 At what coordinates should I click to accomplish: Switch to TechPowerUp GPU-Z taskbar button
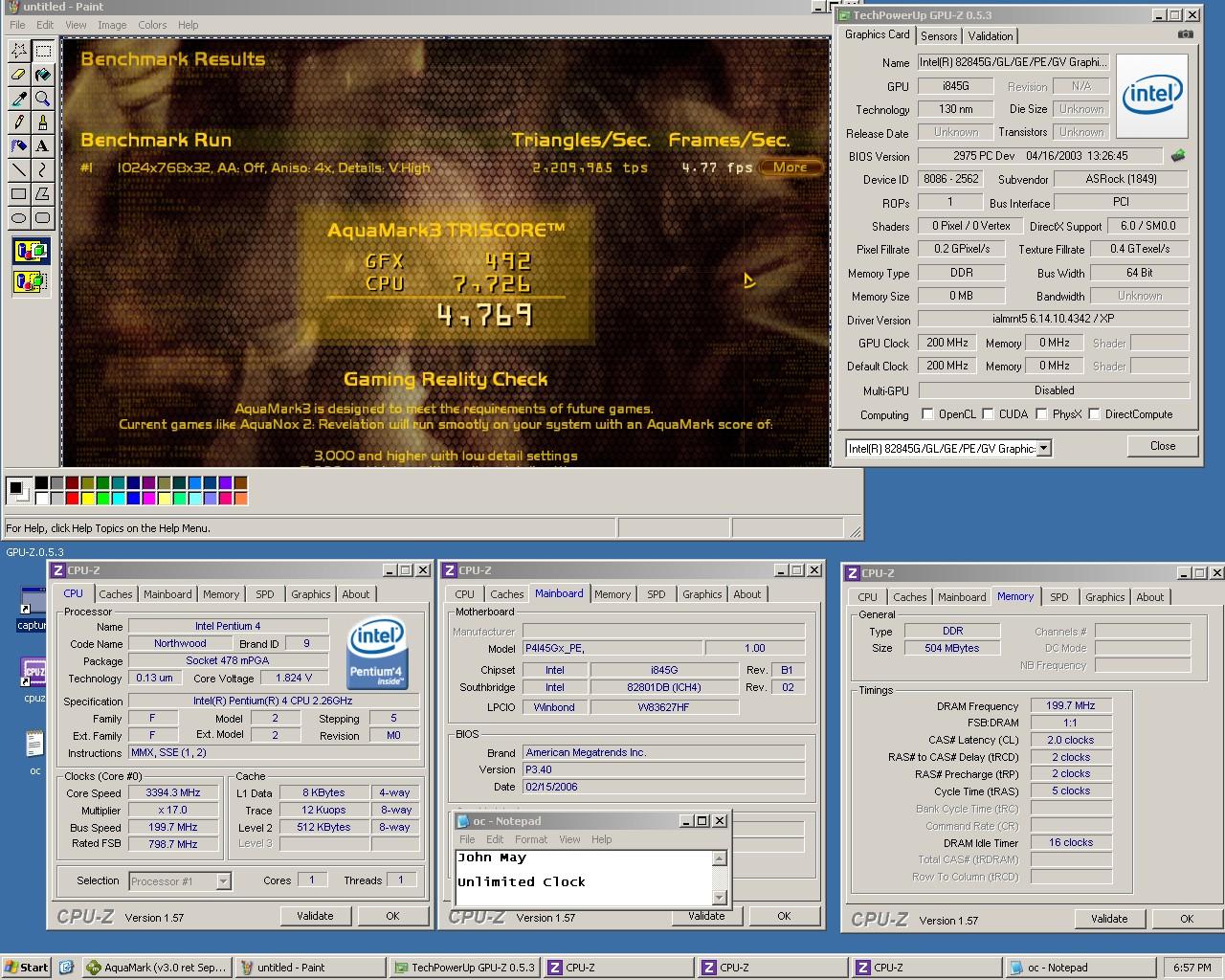pos(464,968)
